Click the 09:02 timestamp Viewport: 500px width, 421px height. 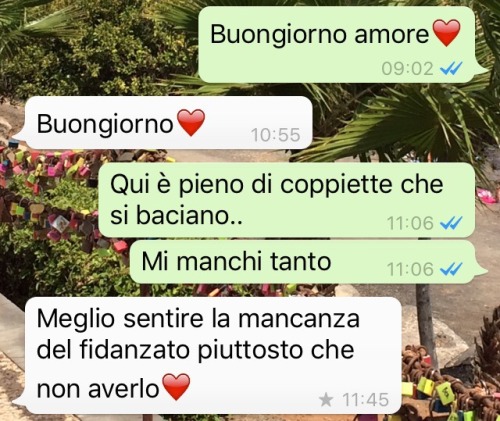[407, 69]
